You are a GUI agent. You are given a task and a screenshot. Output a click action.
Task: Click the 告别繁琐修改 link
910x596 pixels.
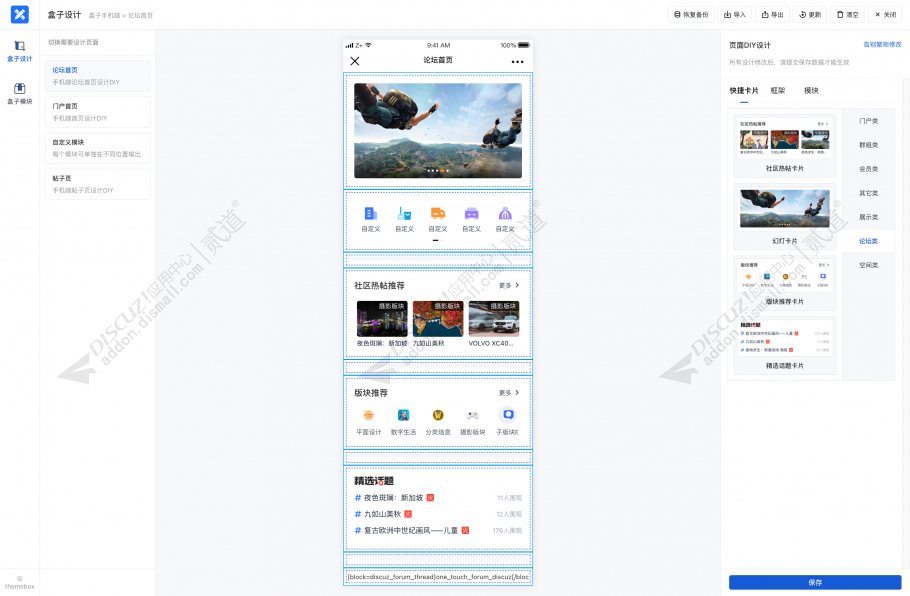tap(882, 45)
